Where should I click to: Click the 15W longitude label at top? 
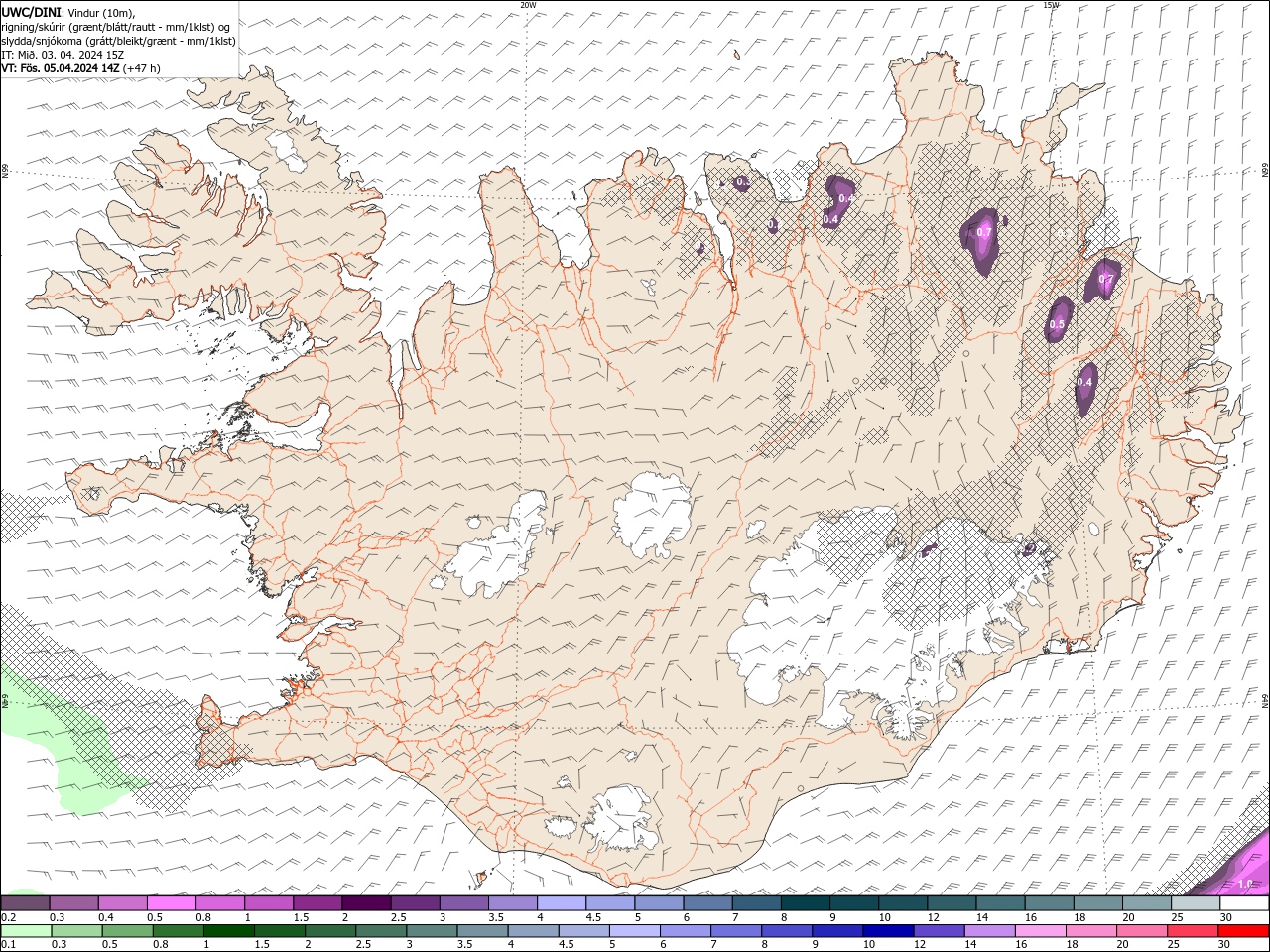tap(1051, 5)
